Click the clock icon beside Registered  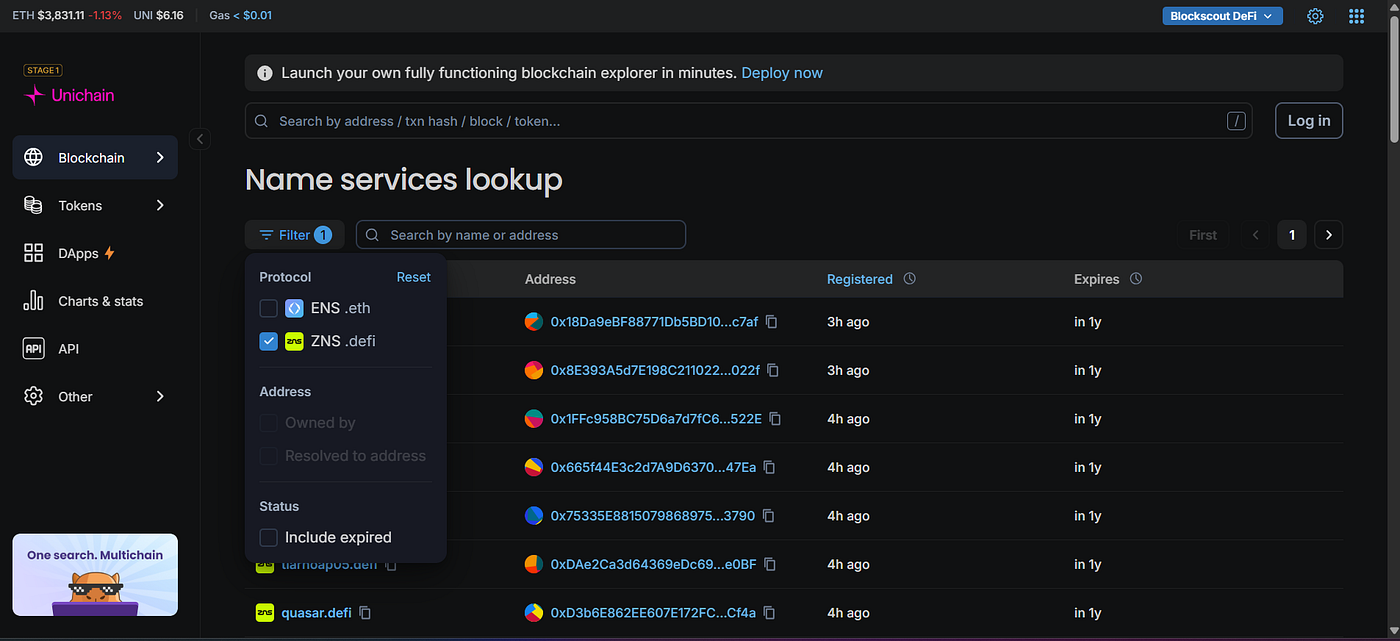(x=909, y=279)
